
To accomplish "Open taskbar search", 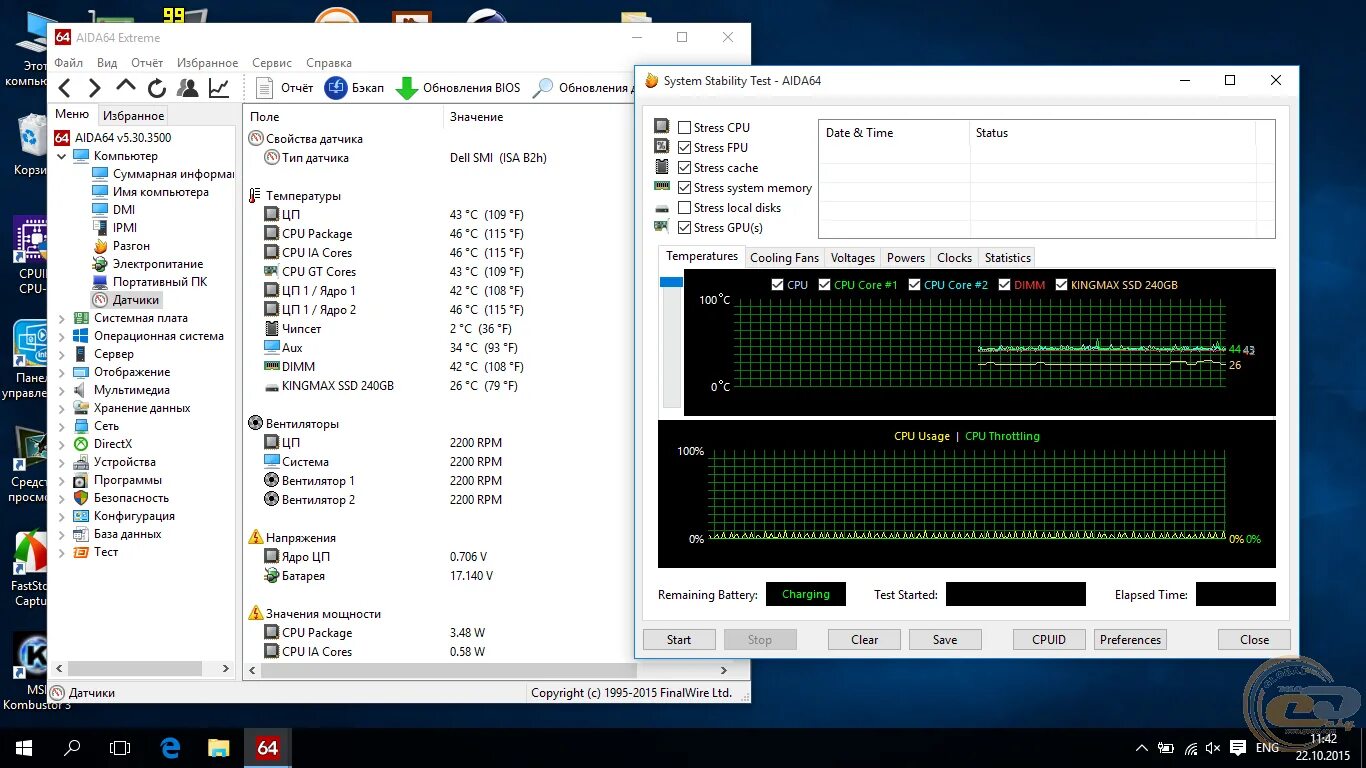I will [x=72, y=747].
